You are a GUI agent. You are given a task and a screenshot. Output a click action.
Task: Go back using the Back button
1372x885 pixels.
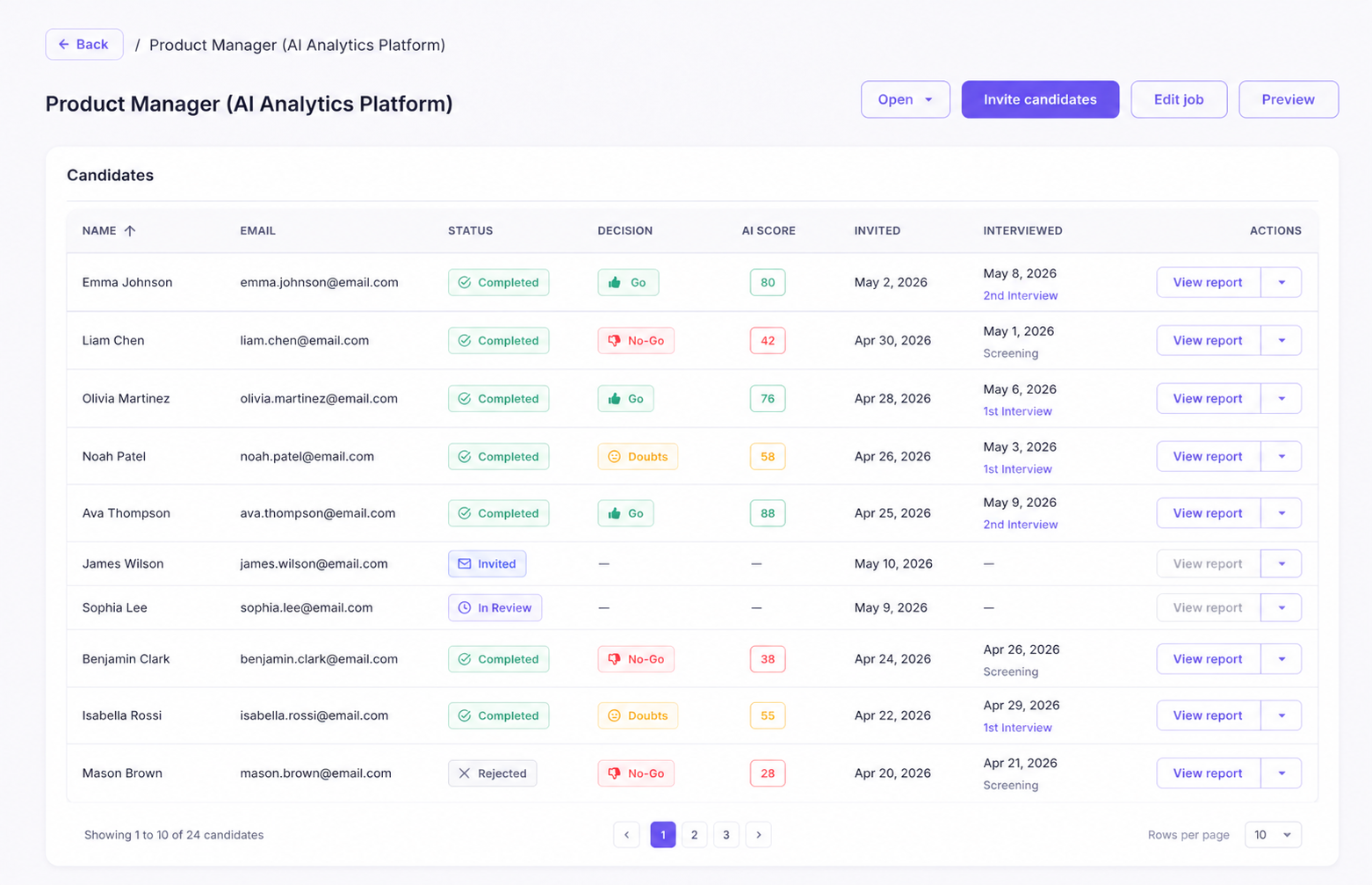pos(84,45)
